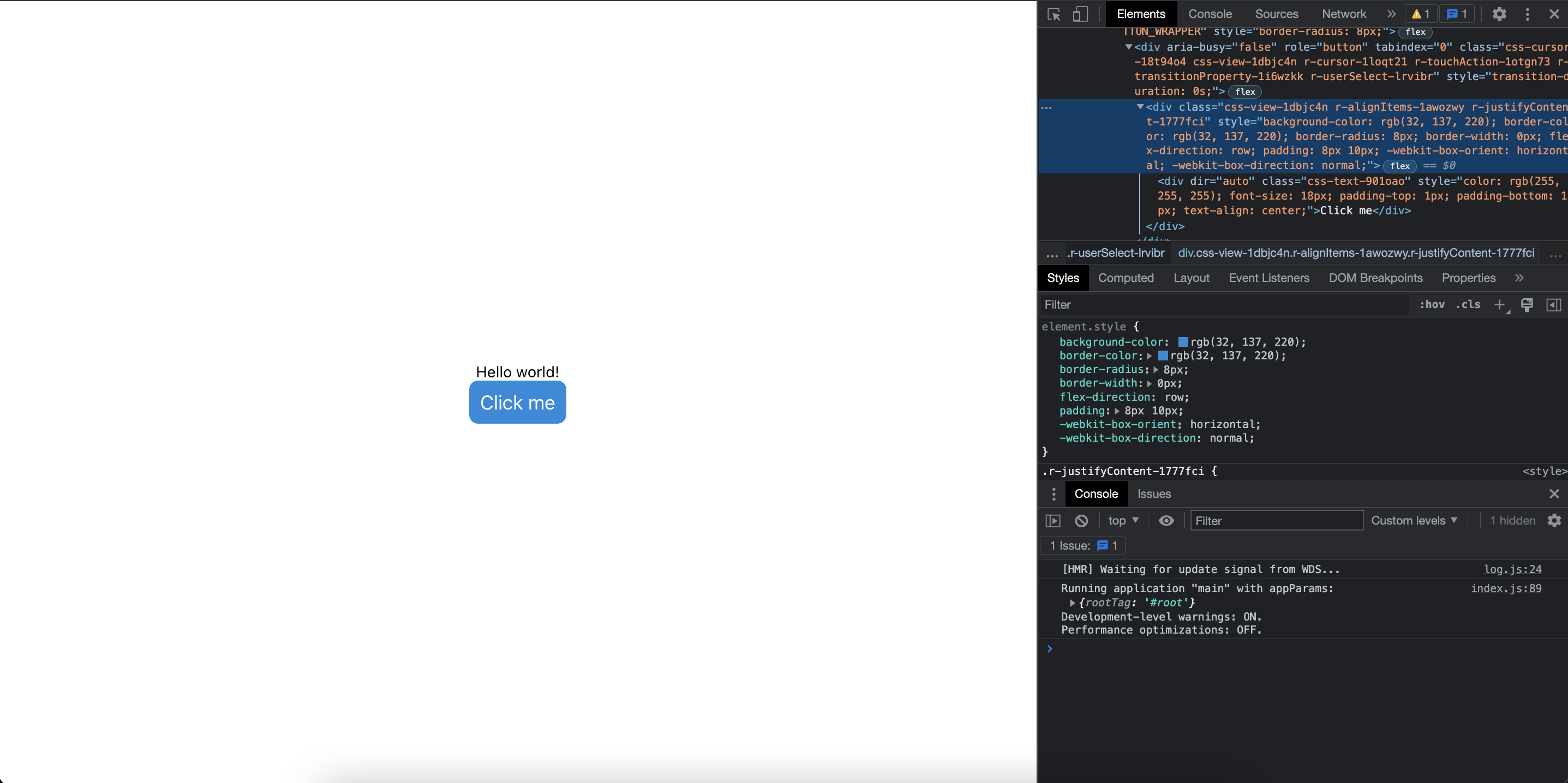The image size is (1568, 783).
Task: Add a new style rule with the plus icon
Action: click(x=1499, y=304)
